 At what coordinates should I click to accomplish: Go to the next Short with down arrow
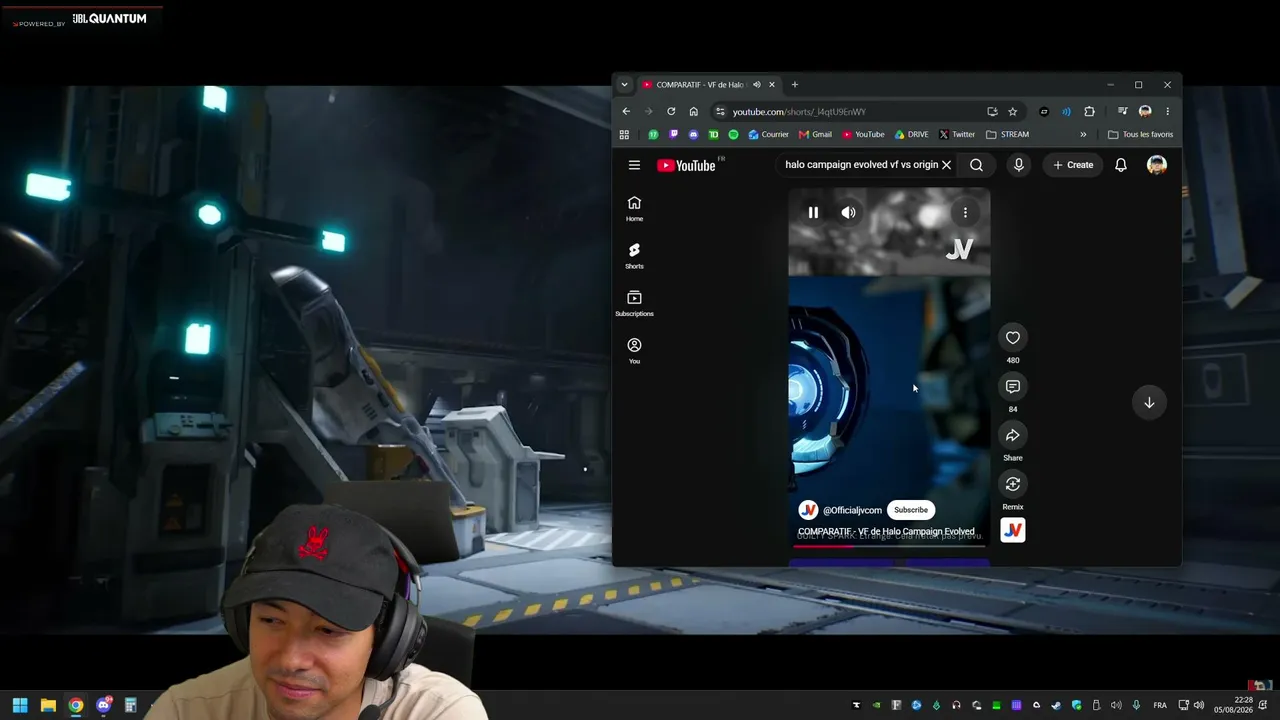coord(1149,403)
